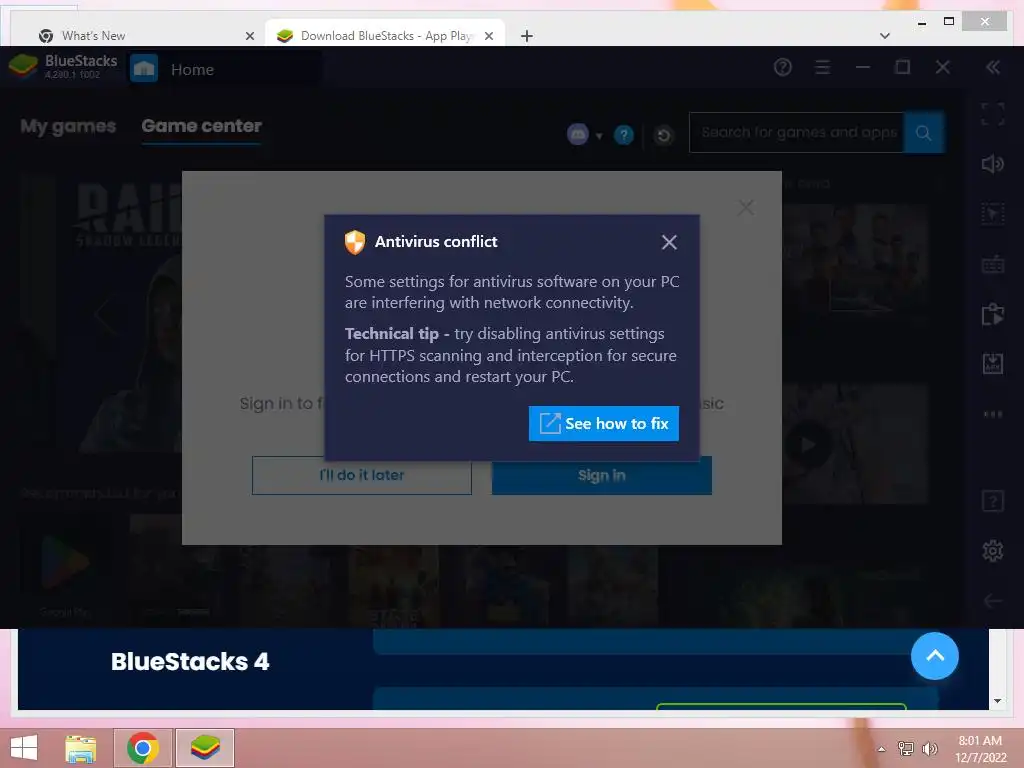
Task: Close the Antivirus conflict dialog
Action: pos(669,242)
